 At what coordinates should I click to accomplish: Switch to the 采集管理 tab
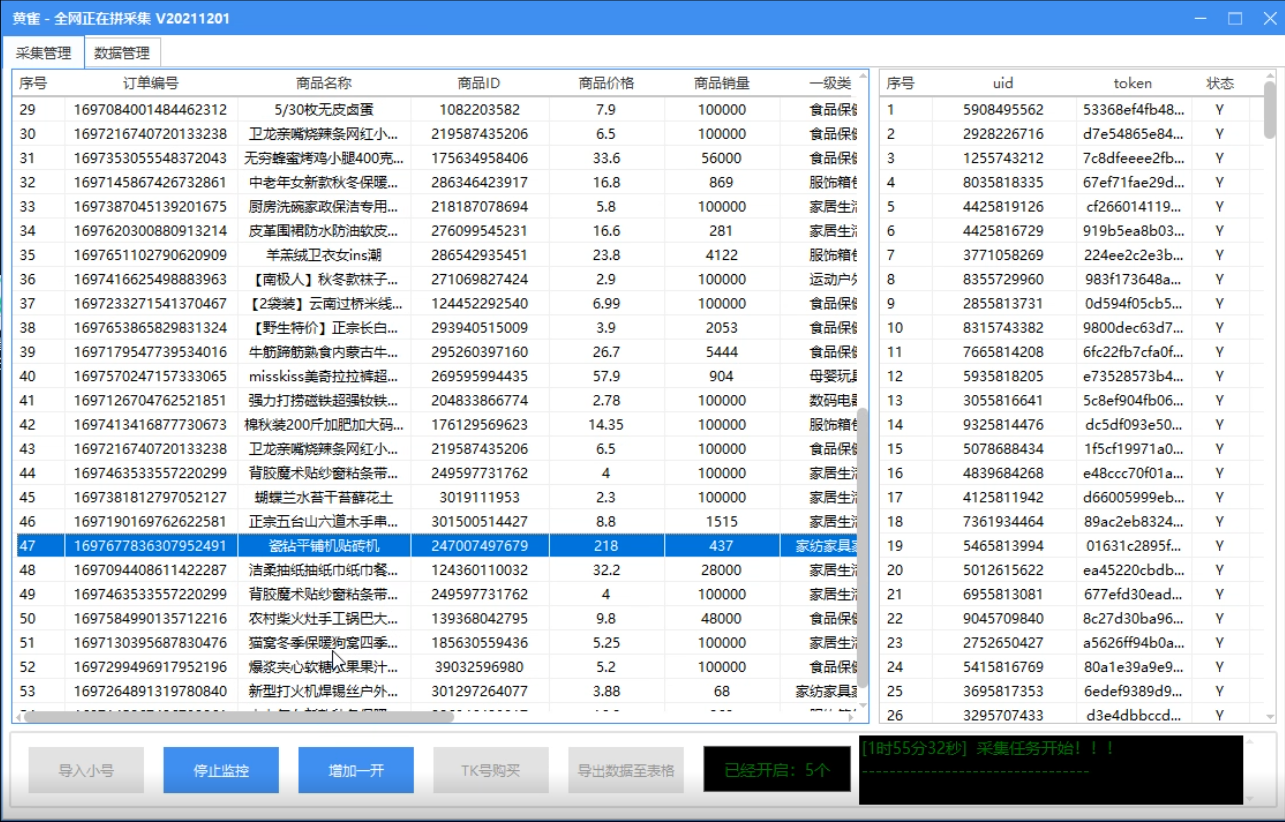[43, 53]
